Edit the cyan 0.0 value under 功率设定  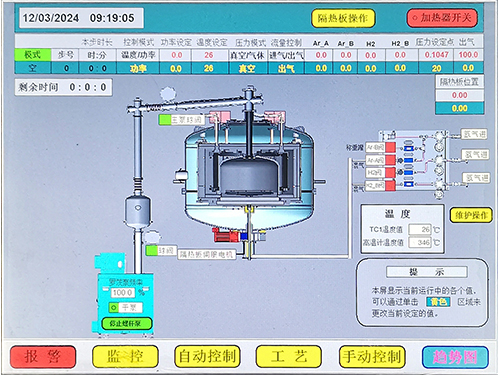point(176,68)
